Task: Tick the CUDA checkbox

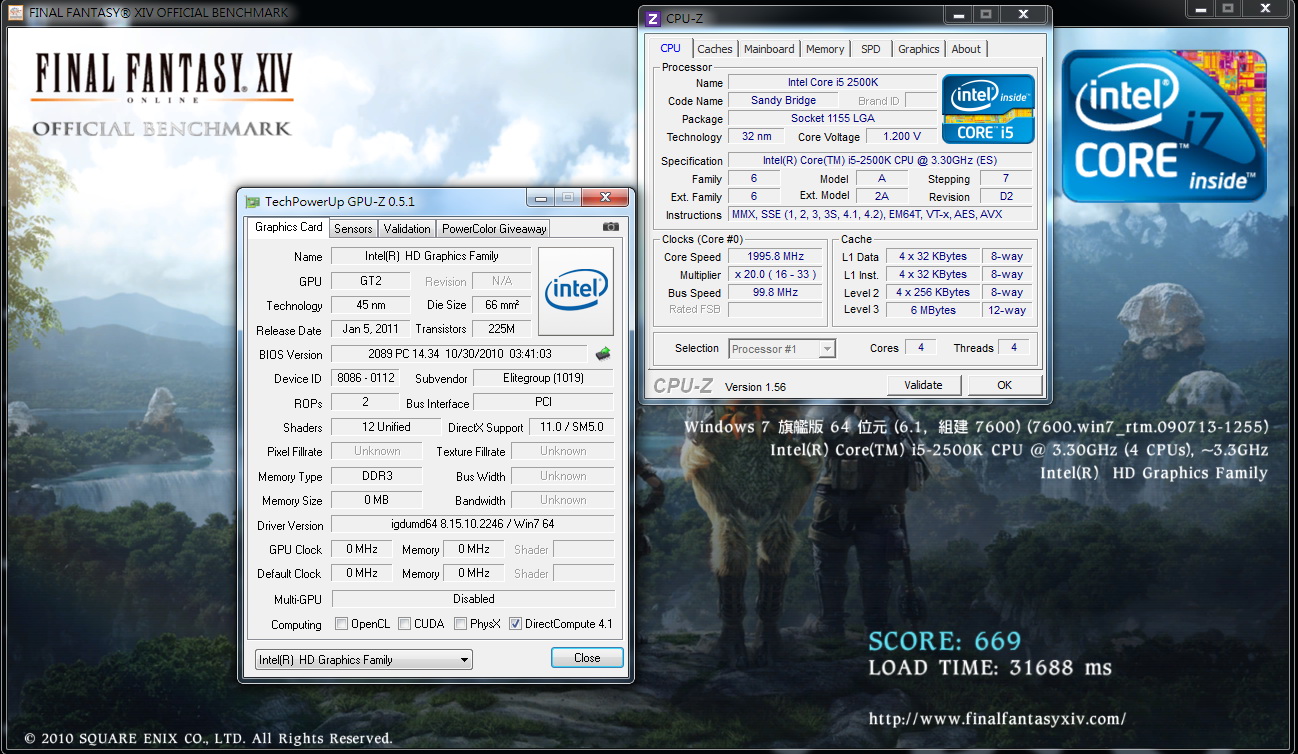Action: 405,624
